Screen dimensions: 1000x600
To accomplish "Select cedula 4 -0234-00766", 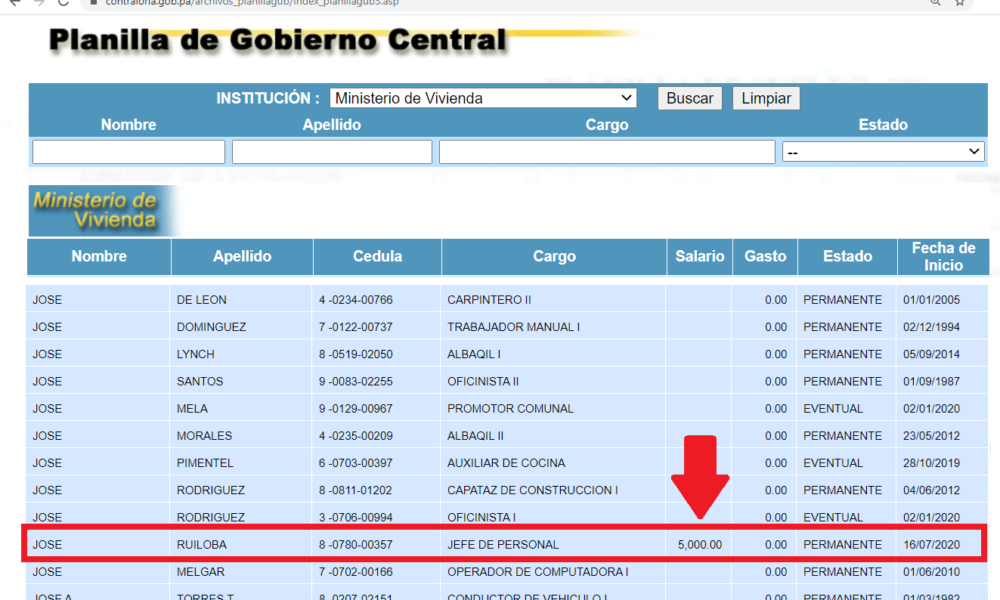I will coord(356,300).
